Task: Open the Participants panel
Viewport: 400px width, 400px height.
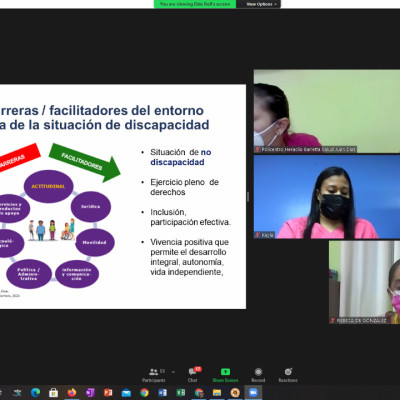Action: point(153,375)
